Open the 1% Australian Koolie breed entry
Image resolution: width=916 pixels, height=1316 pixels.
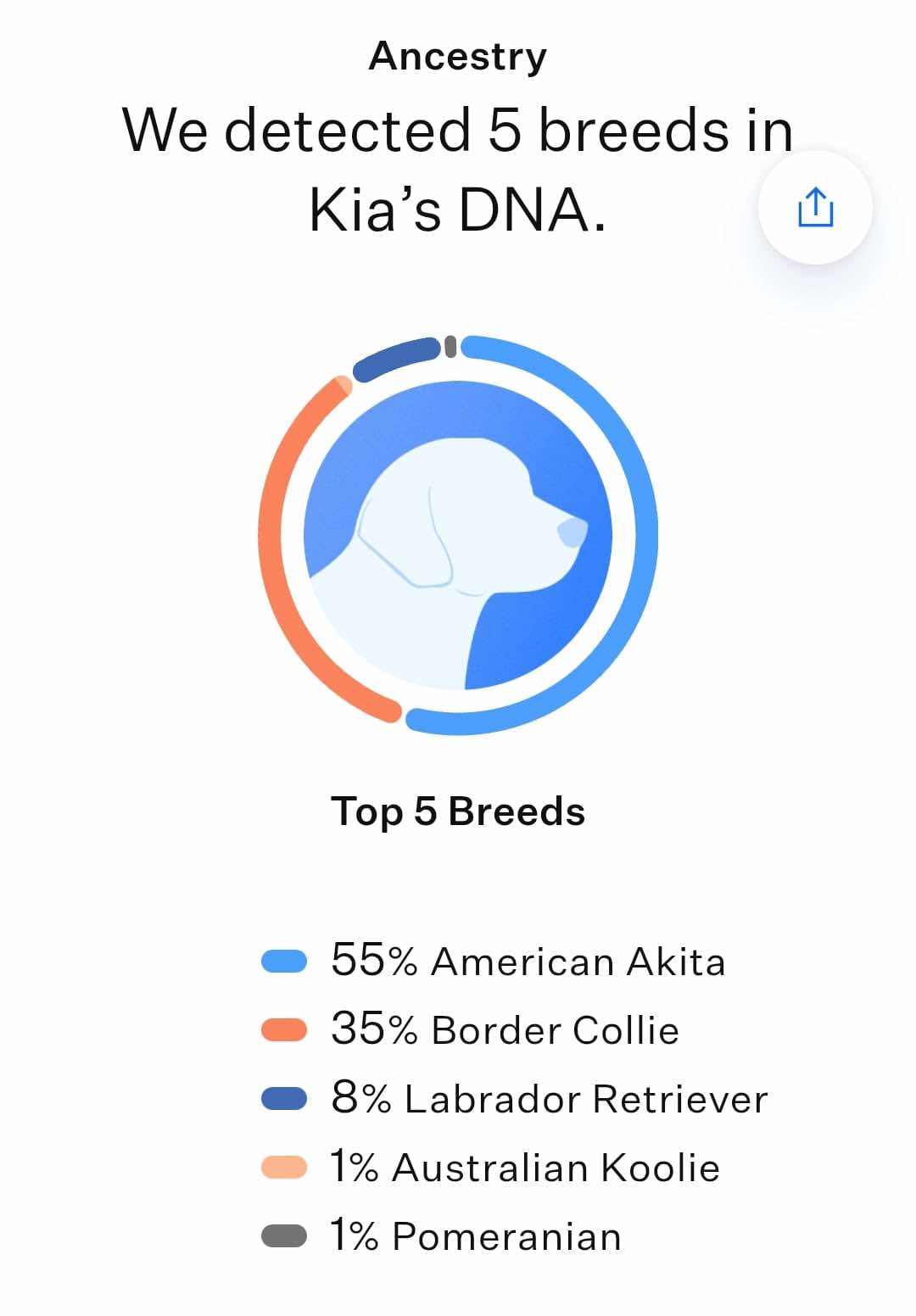[x=491, y=1167]
